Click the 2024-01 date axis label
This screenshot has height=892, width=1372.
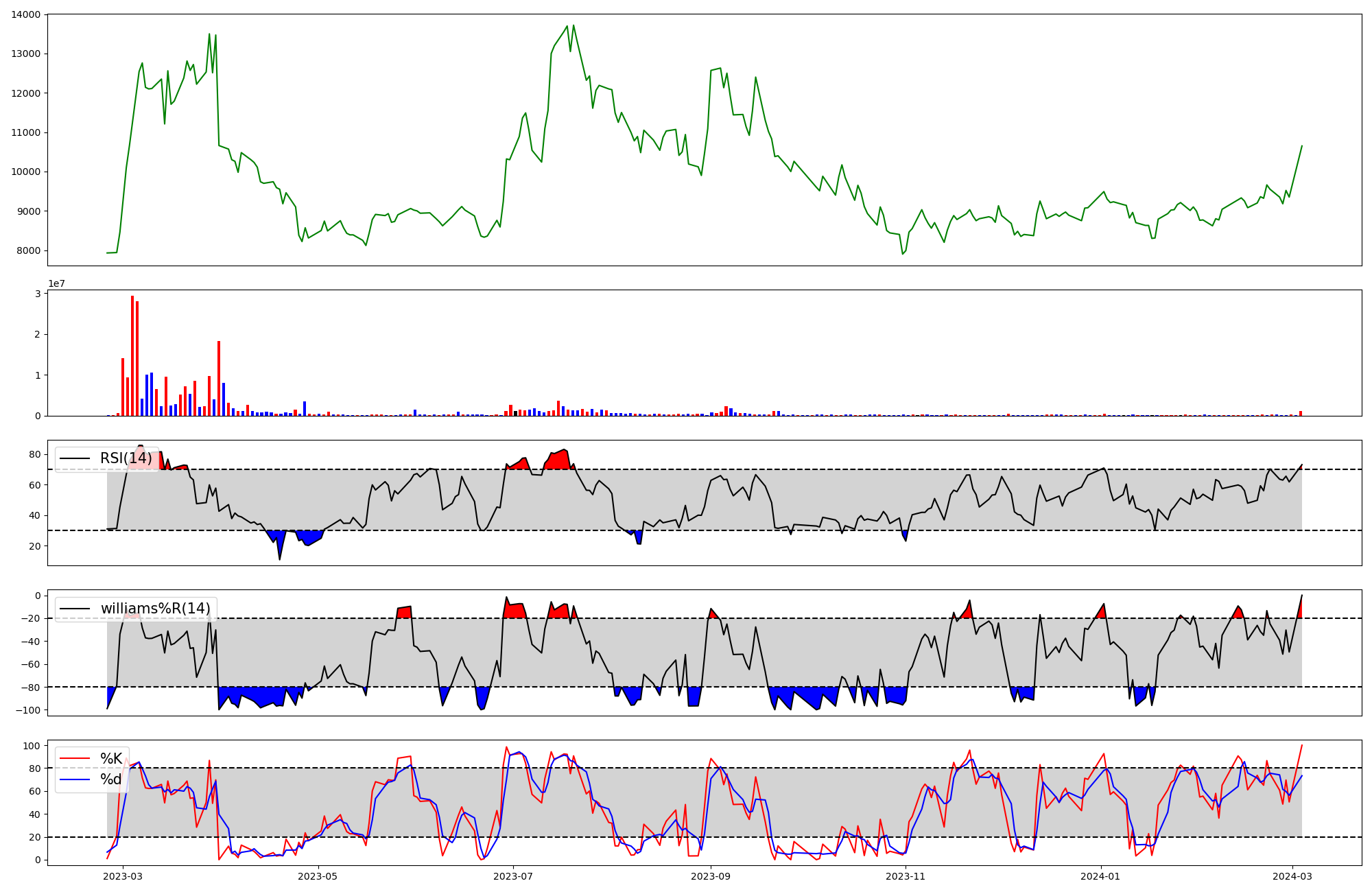(1101, 876)
